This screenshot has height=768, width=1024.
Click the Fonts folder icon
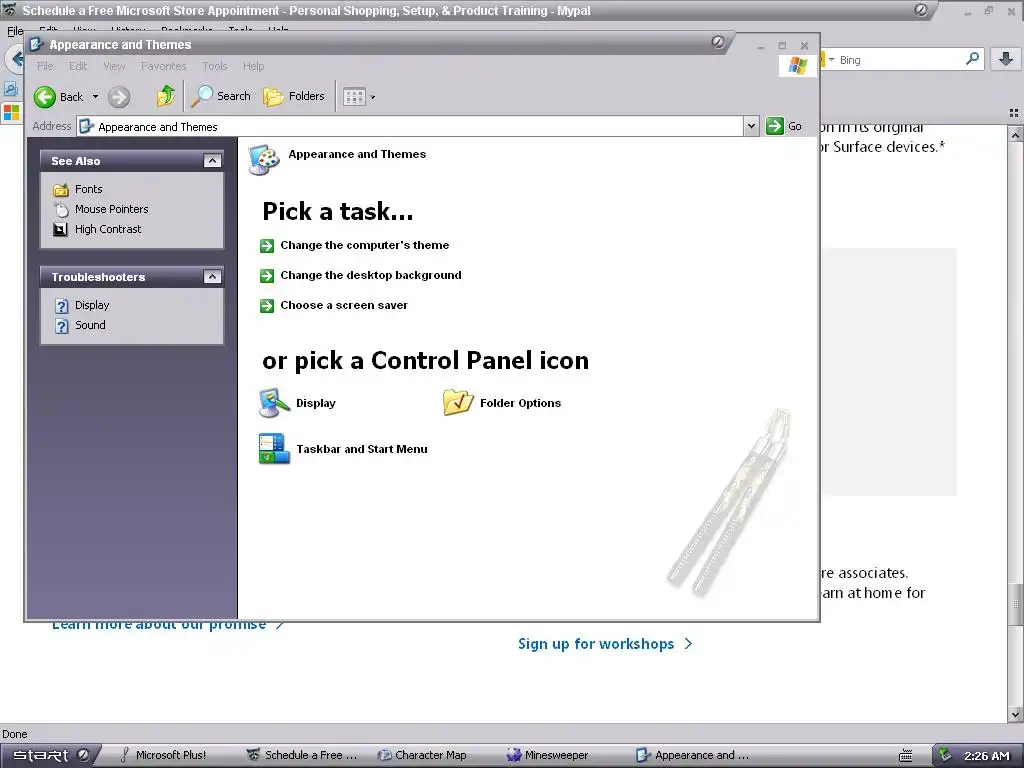click(x=61, y=189)
